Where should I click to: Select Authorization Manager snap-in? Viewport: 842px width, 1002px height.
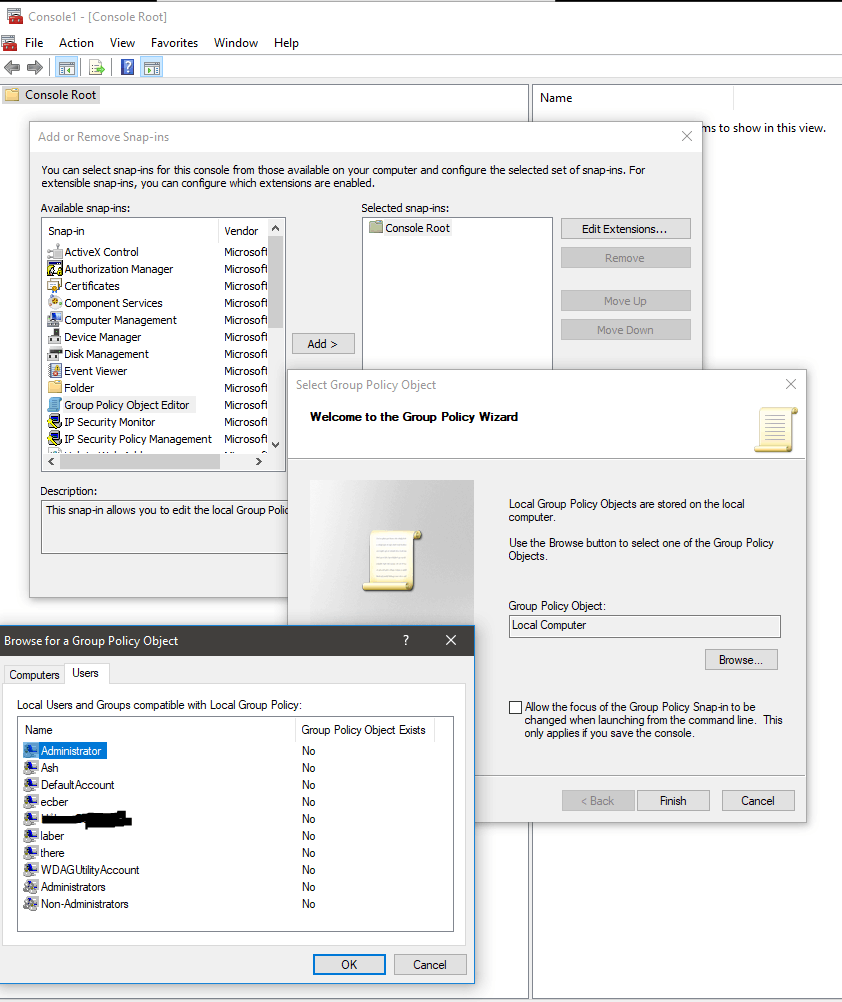click(x=111, y=269)
